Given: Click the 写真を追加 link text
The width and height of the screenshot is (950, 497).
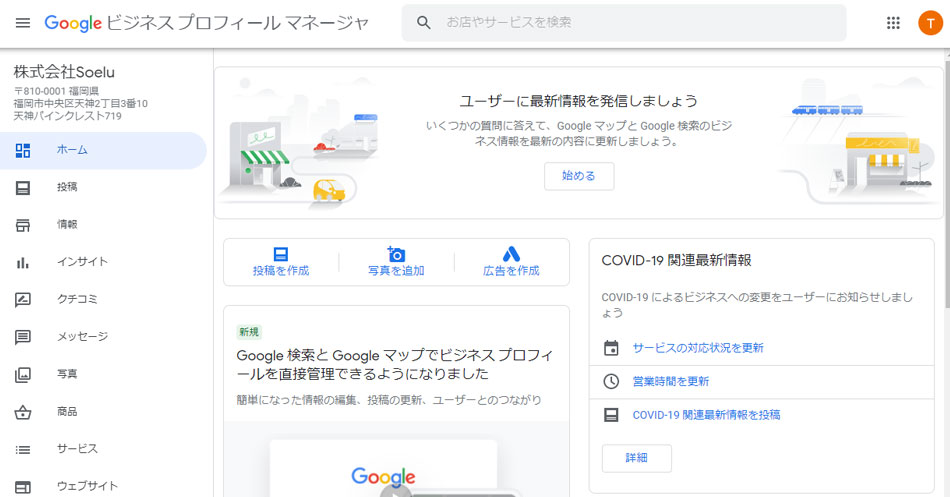Looking at the screenshot, I should pyautogui.click(x=396, y=271).
